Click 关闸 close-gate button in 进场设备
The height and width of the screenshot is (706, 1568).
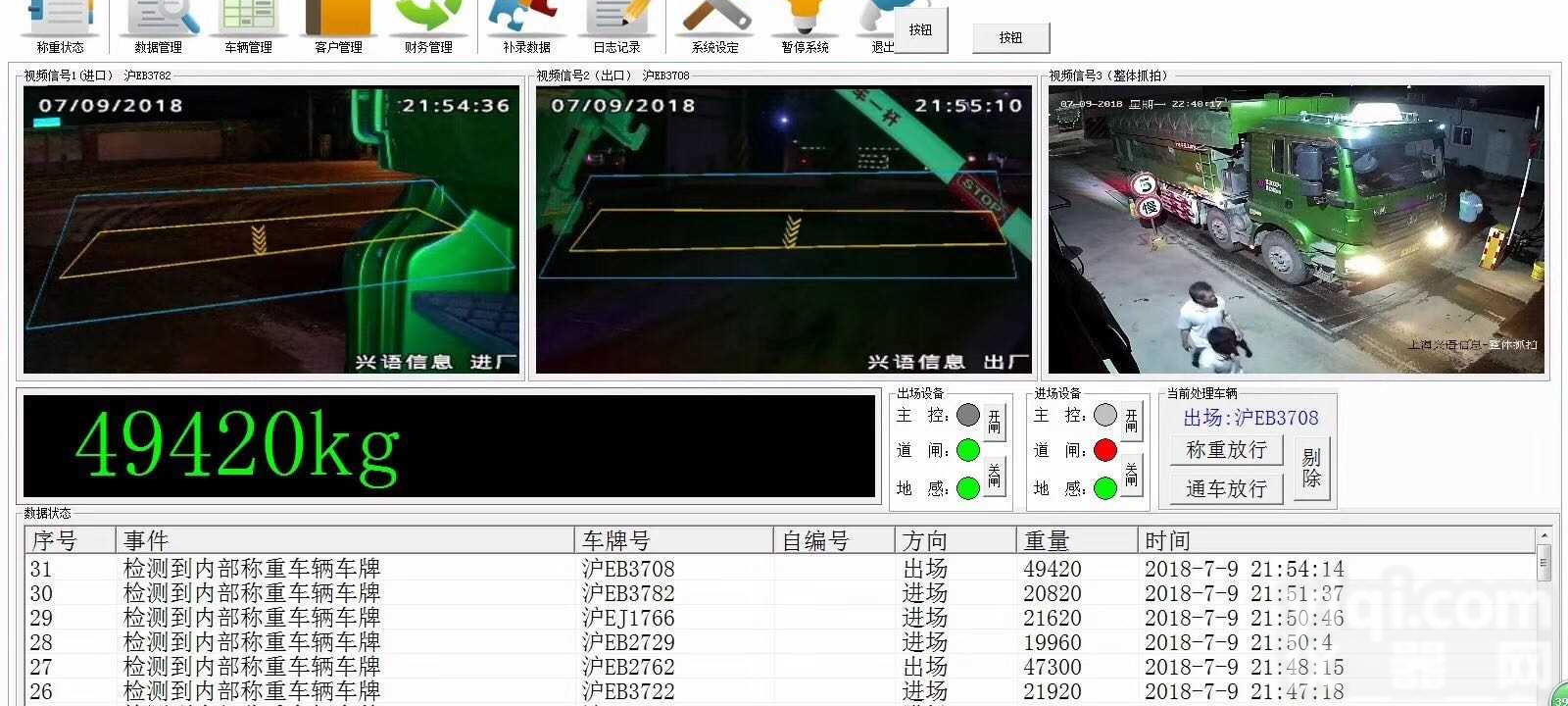[x=1131, y=476]
